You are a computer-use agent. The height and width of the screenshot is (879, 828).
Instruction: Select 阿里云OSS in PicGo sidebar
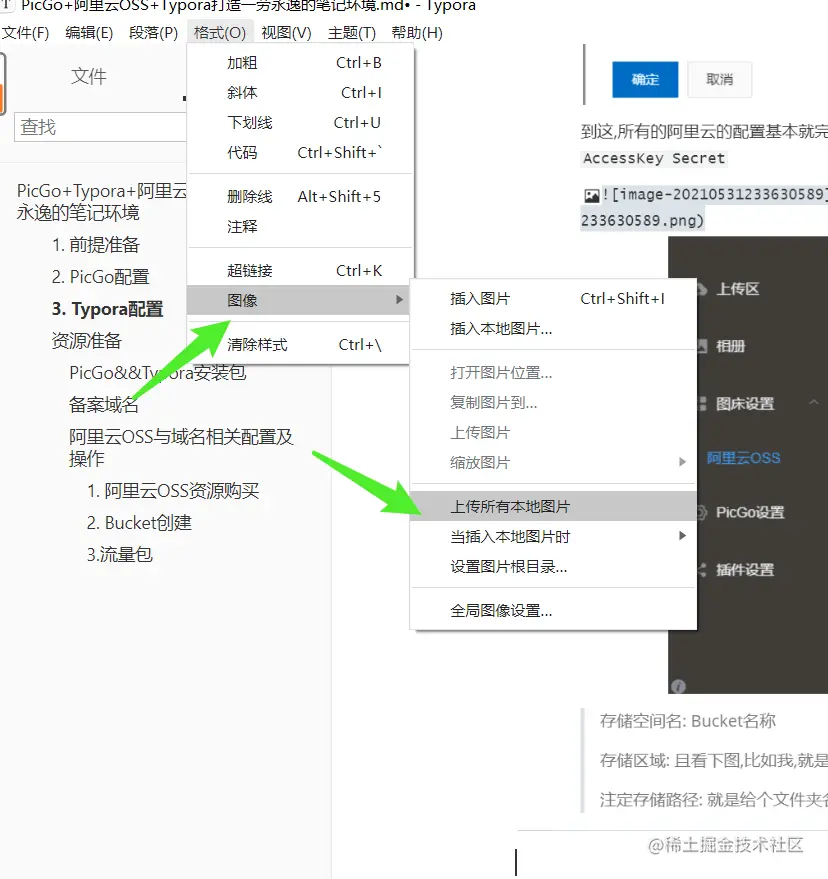[x=743, y=458]
